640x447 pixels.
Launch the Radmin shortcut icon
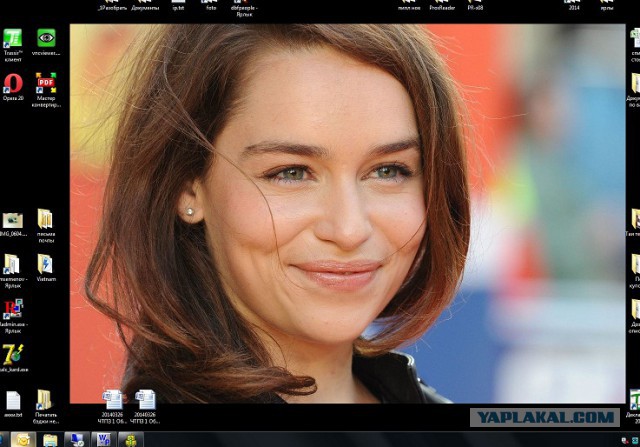tap(13, 309)
